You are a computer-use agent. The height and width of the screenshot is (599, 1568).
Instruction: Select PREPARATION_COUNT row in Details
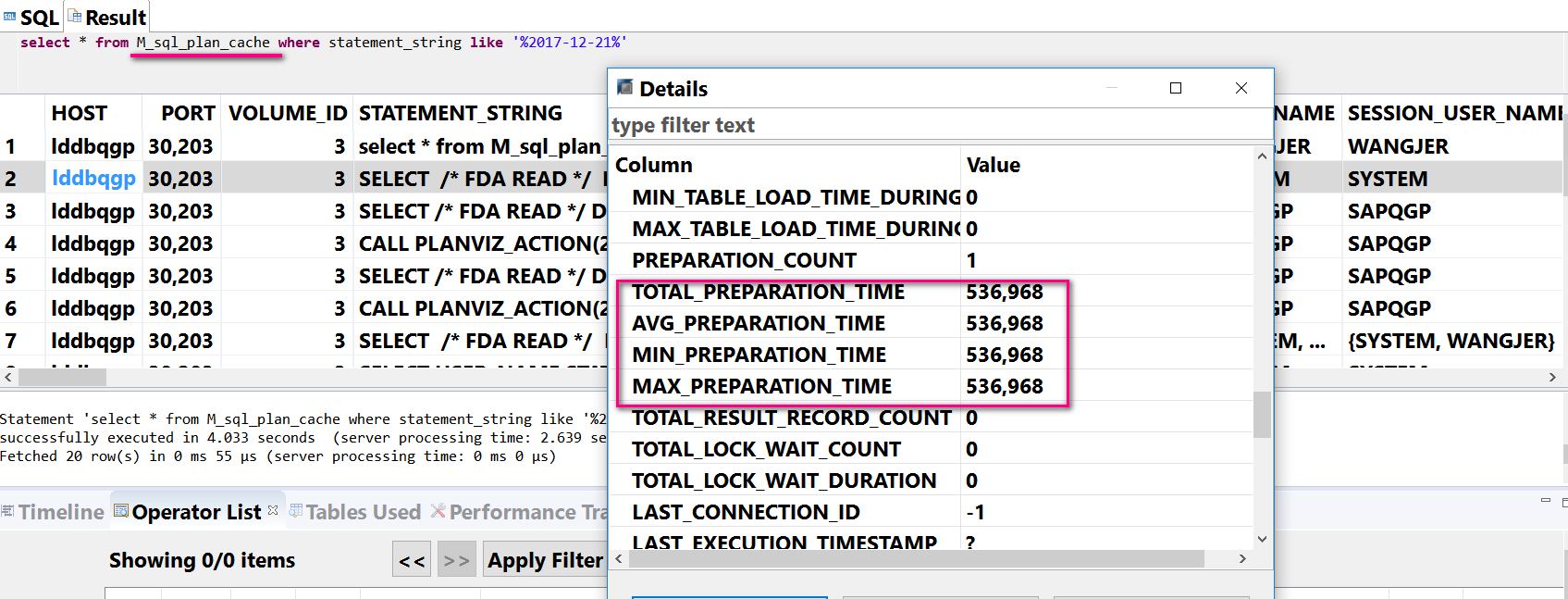click(x=932, y=260)
